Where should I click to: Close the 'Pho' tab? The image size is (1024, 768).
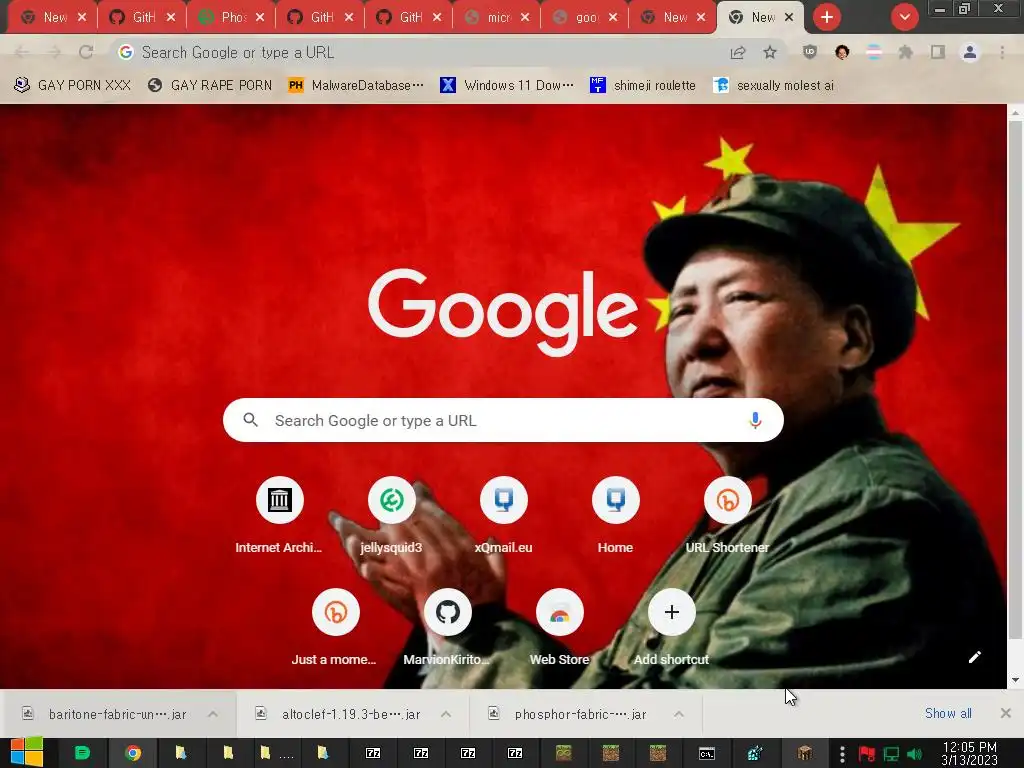(x=260, y=17)
